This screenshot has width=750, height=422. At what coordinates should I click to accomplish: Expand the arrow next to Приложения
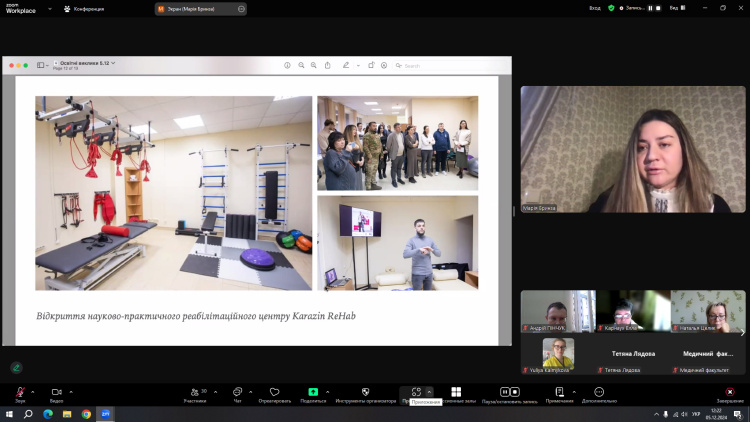pyautogui.click(x=429, y=392)
